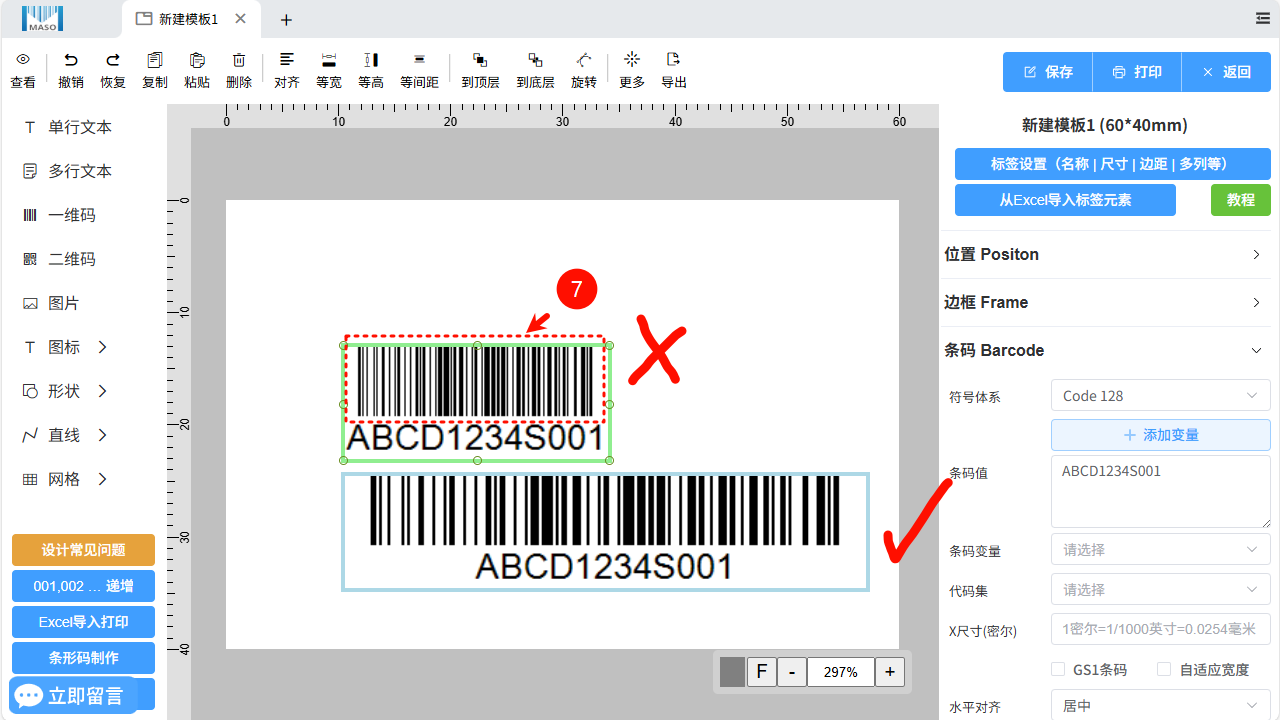This screenshot has height=720, width=1280.
Task: Add a 单行文本 single-line text element
Action: [x=68, y=127]
